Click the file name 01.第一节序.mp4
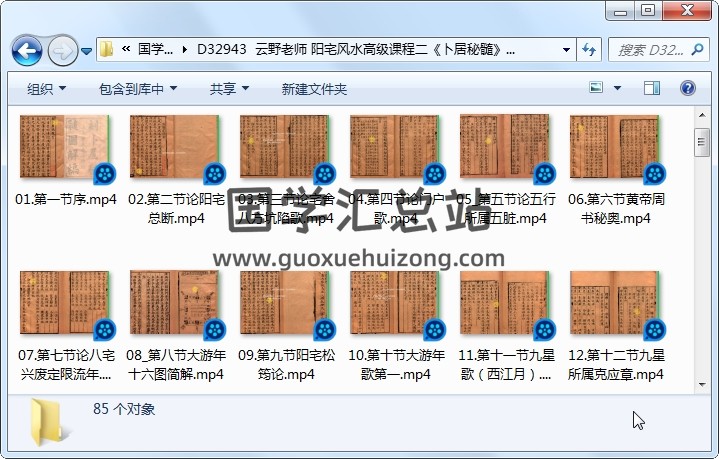 (x=66, y=199)
